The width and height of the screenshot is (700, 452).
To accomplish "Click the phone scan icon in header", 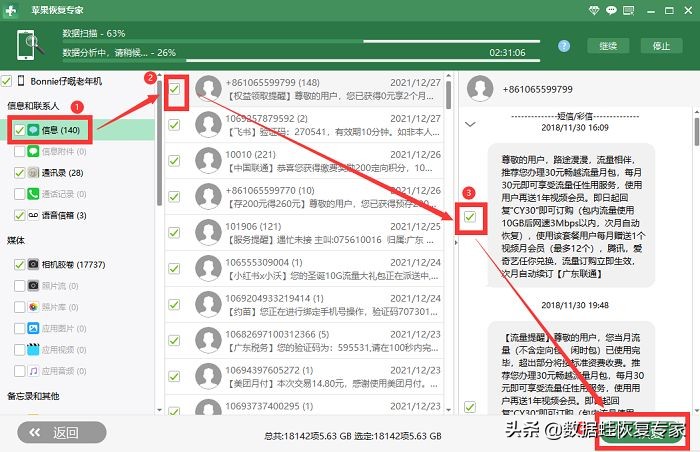I will pyautogui.click(x=29, y=45).
